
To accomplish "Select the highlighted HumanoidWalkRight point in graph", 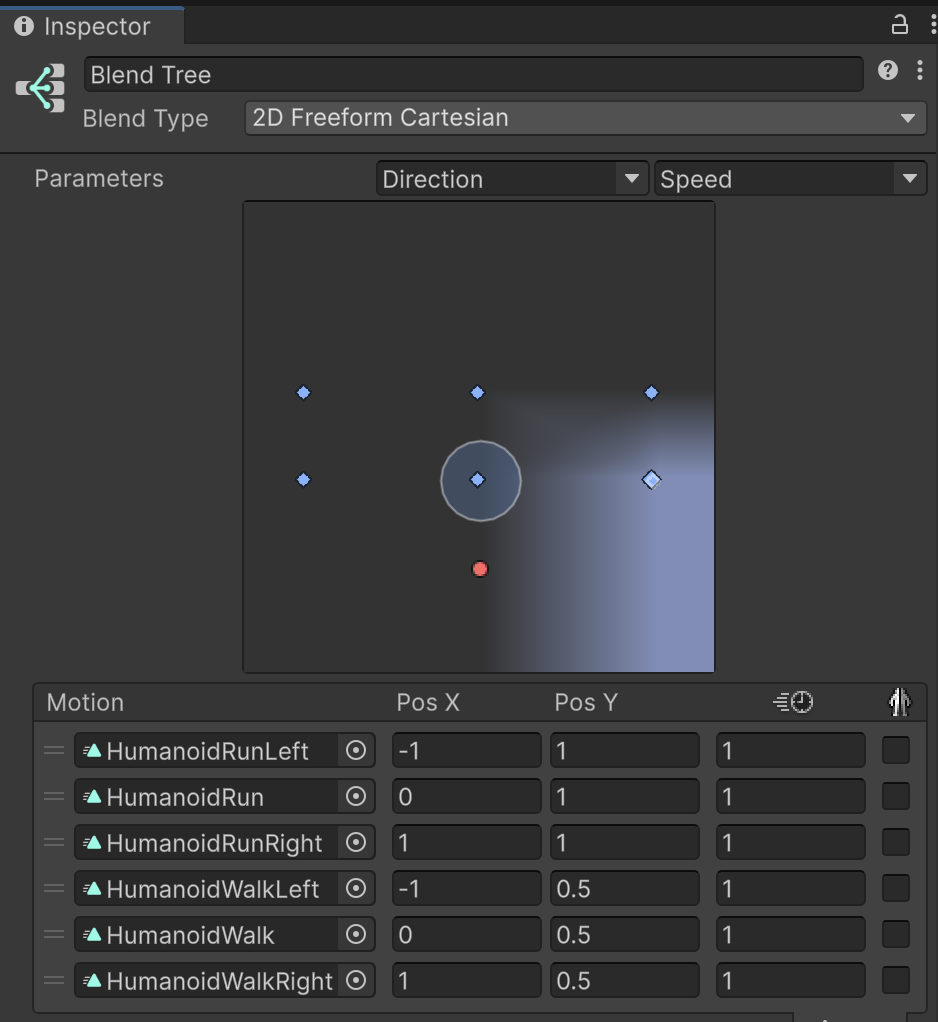I will [651, 480].
